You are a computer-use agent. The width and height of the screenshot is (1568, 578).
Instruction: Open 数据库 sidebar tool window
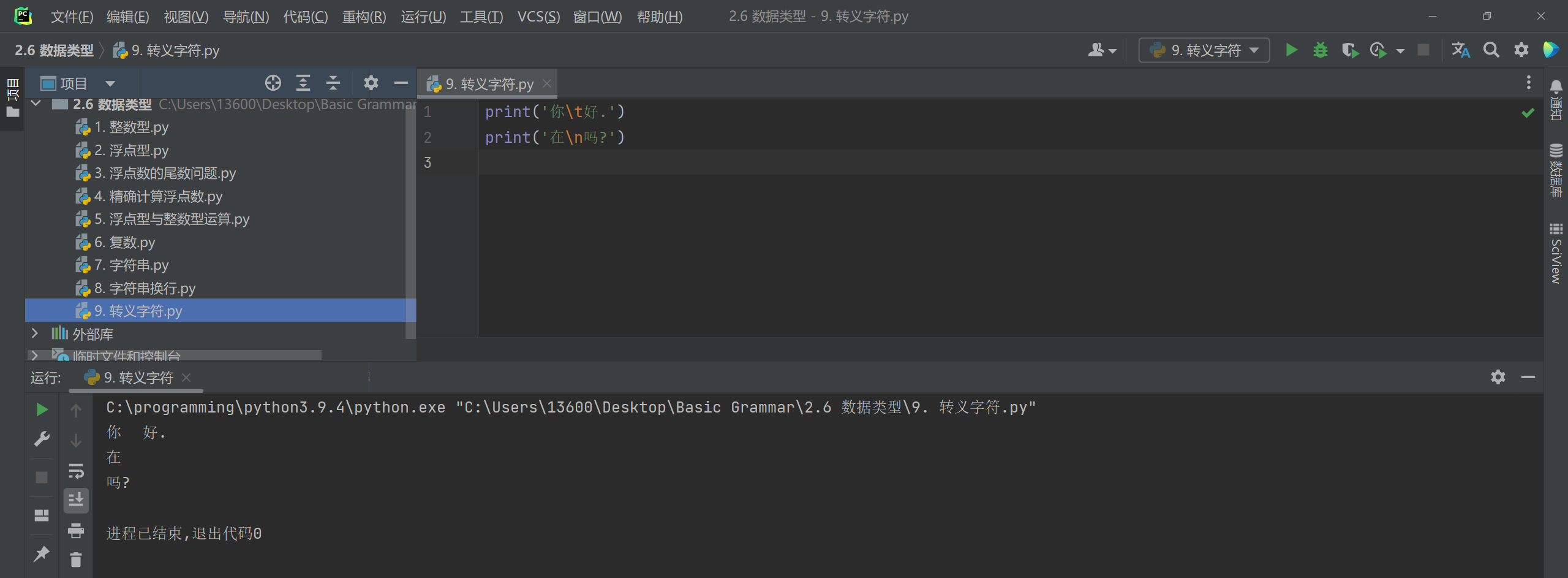pyautogui.click(x=1556, y=170)
